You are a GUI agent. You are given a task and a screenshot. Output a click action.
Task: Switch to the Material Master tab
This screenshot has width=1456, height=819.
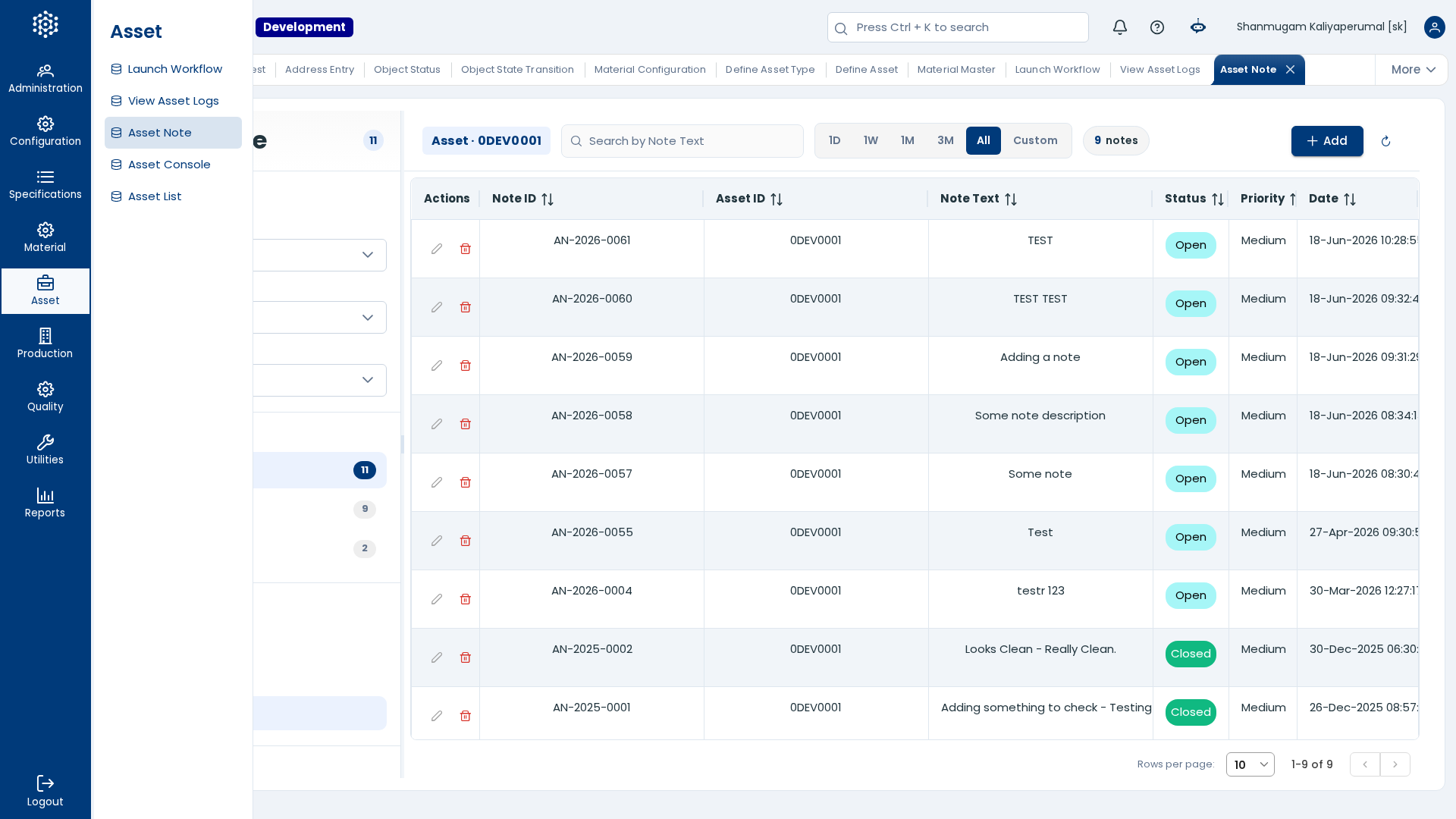coord(956,70)
